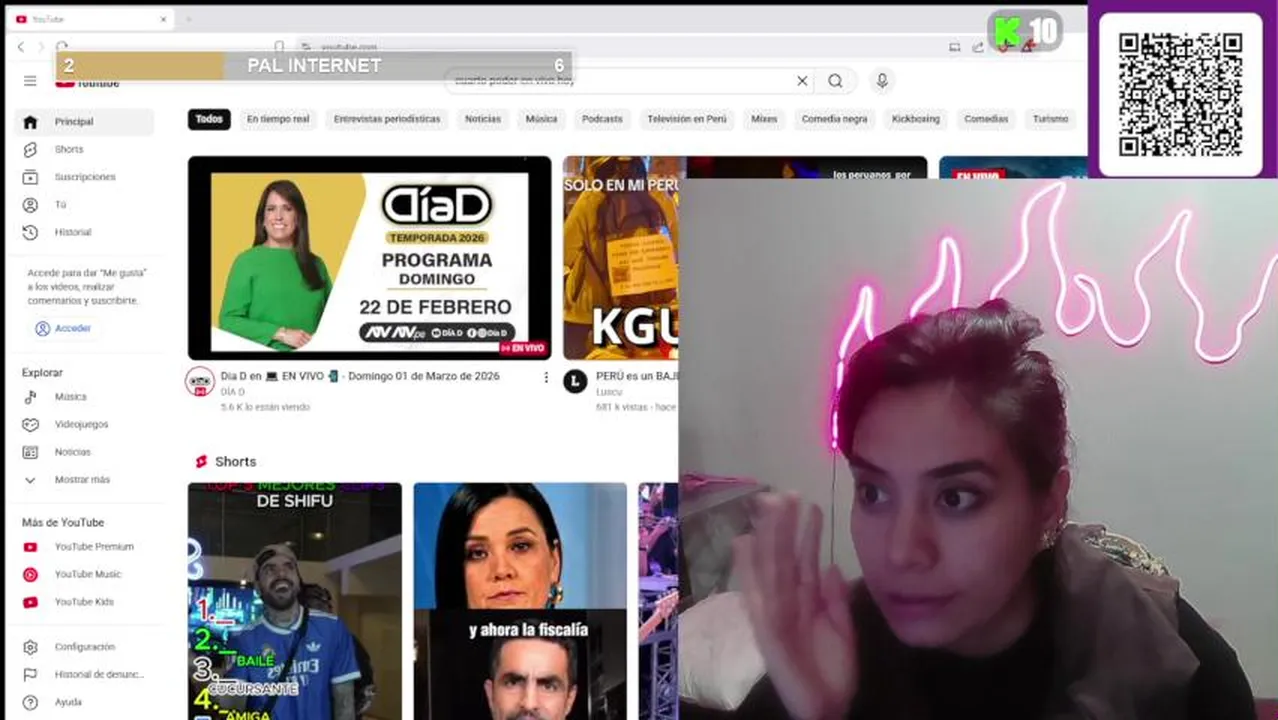Screen dimensions: 1278x720
Task: Reload the page with the browser refresh icon
Action: pyautogui.click(x=62, y=46)
